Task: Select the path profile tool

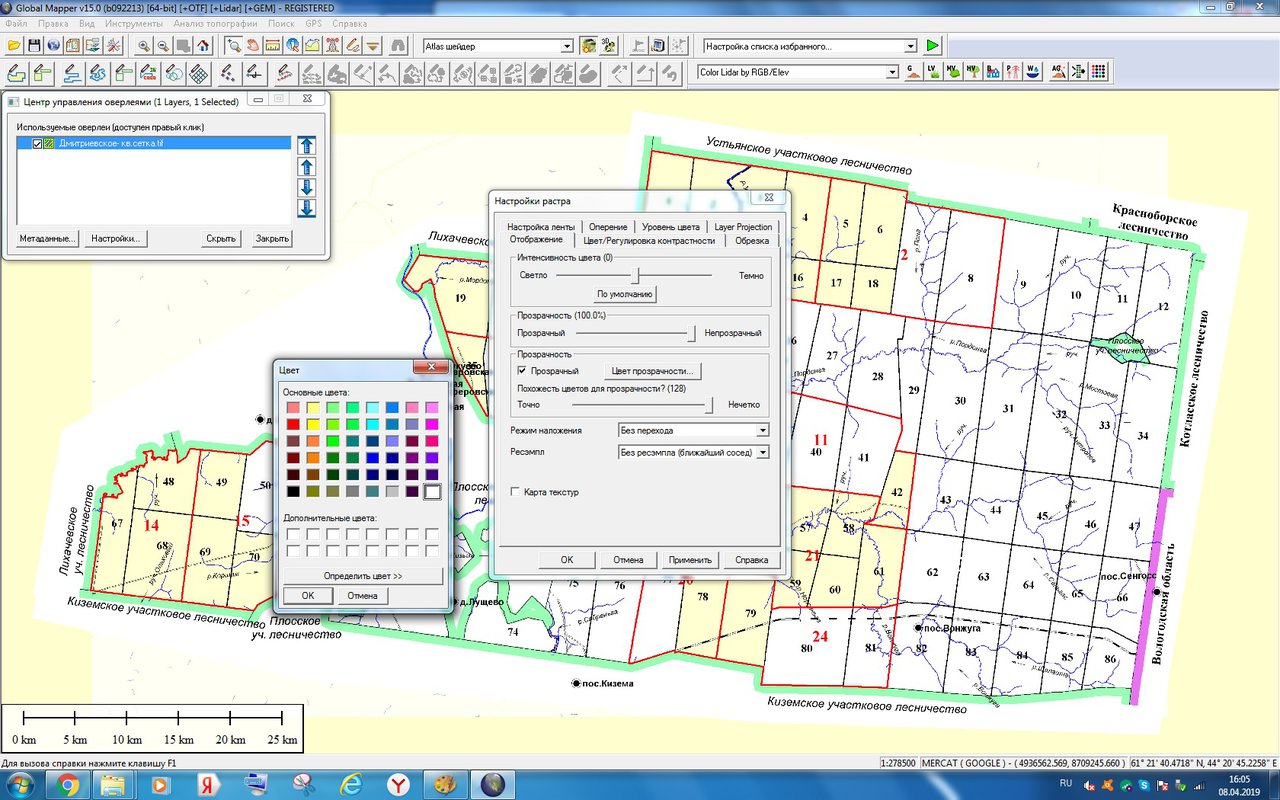Action: pyautogui.click(x=311, y=45)
